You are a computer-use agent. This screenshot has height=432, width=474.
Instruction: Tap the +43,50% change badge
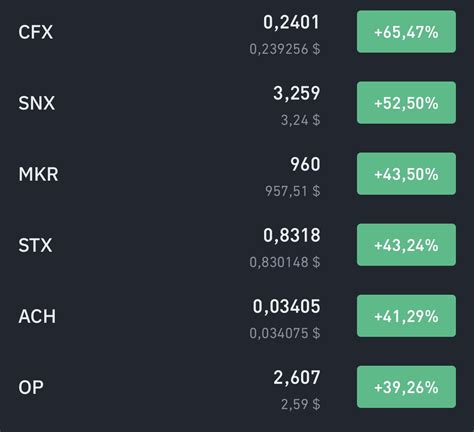tap(406, 174)
